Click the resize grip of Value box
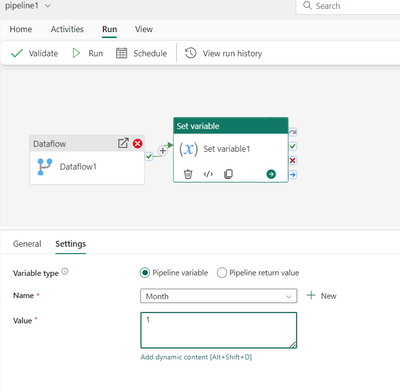Screen dimensions: 400x392 click(x=293, y=345)
